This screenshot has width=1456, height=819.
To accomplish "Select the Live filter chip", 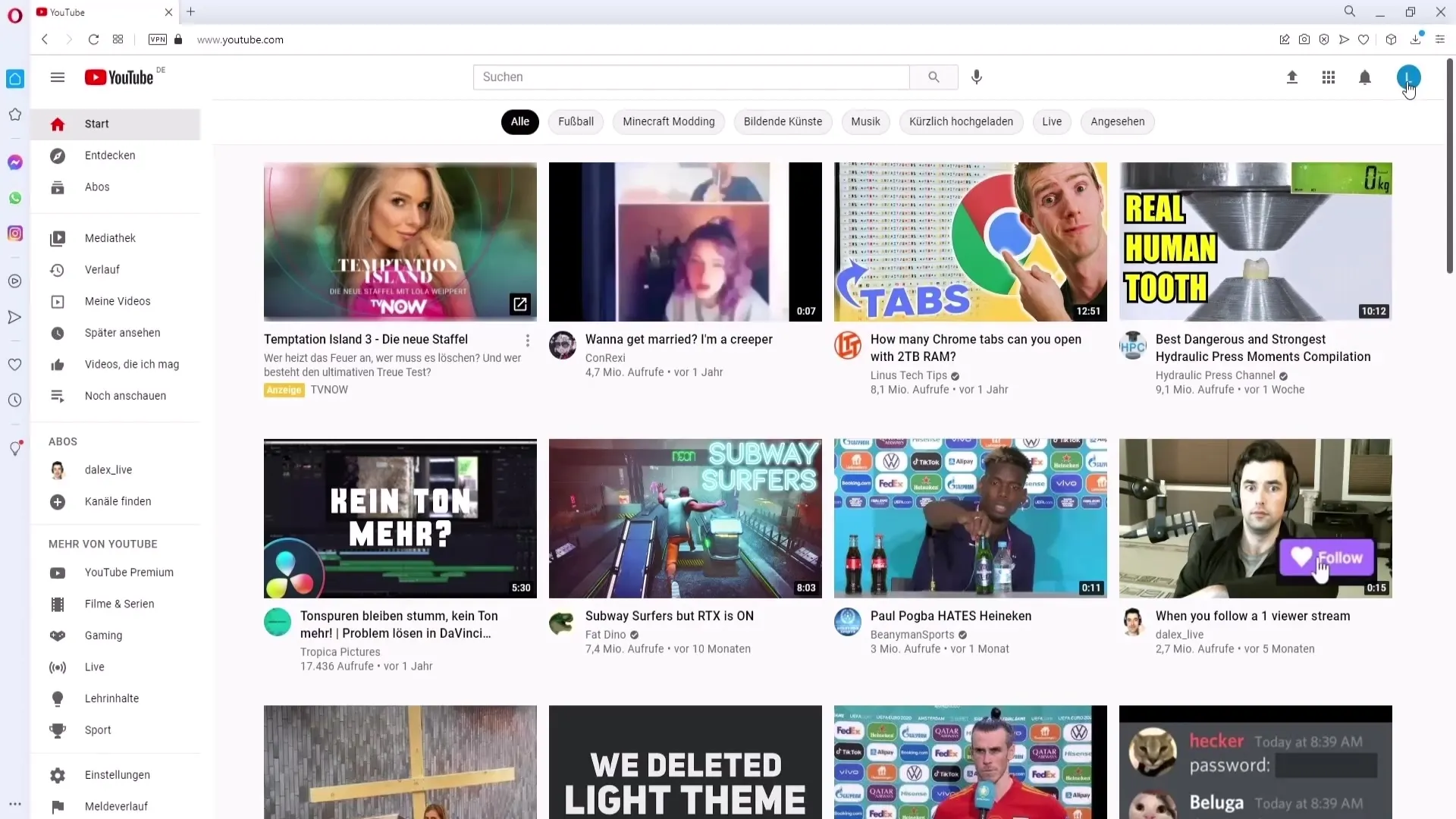I will click(x=1052, y=121).
